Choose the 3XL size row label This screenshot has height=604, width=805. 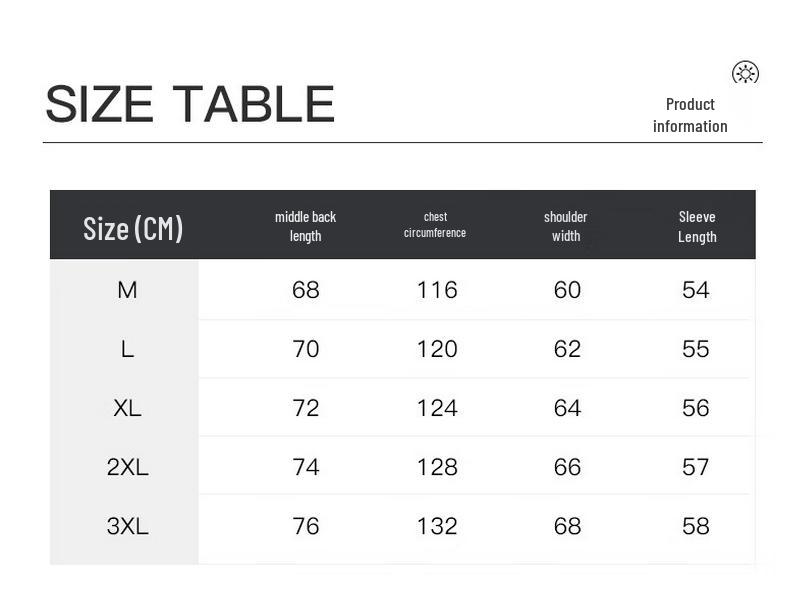click(x=127, y=526)
